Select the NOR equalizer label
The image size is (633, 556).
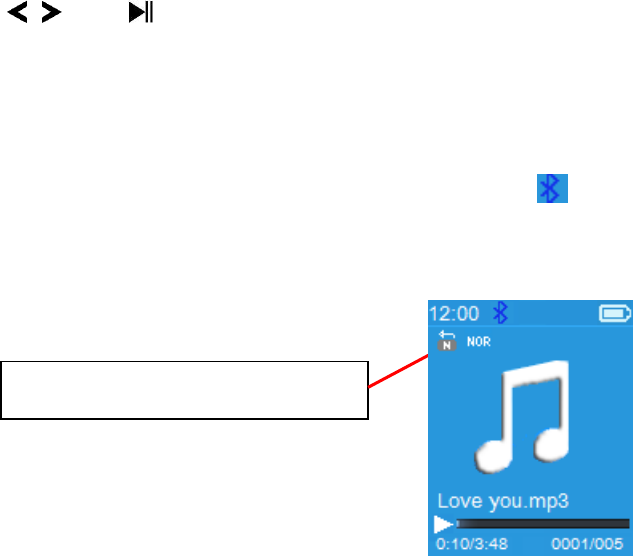pos(479,342)
